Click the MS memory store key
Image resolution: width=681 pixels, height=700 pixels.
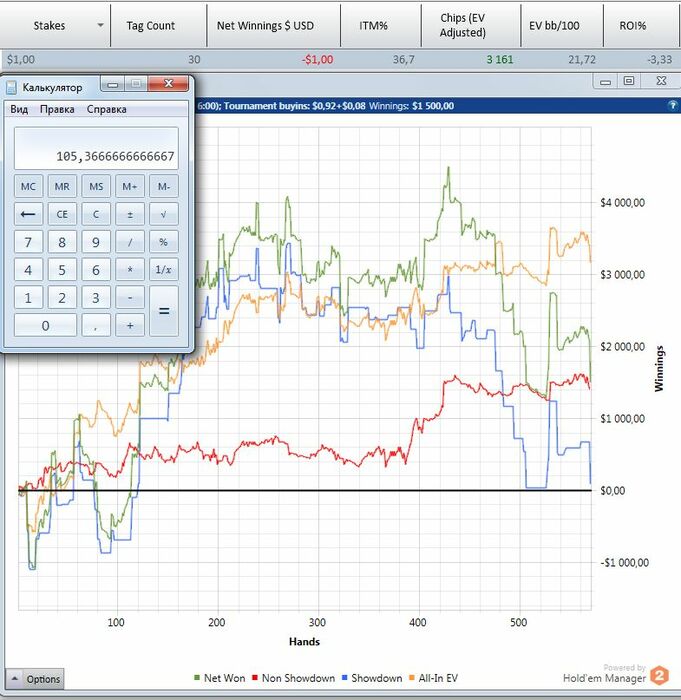click(x=96, y=186)
